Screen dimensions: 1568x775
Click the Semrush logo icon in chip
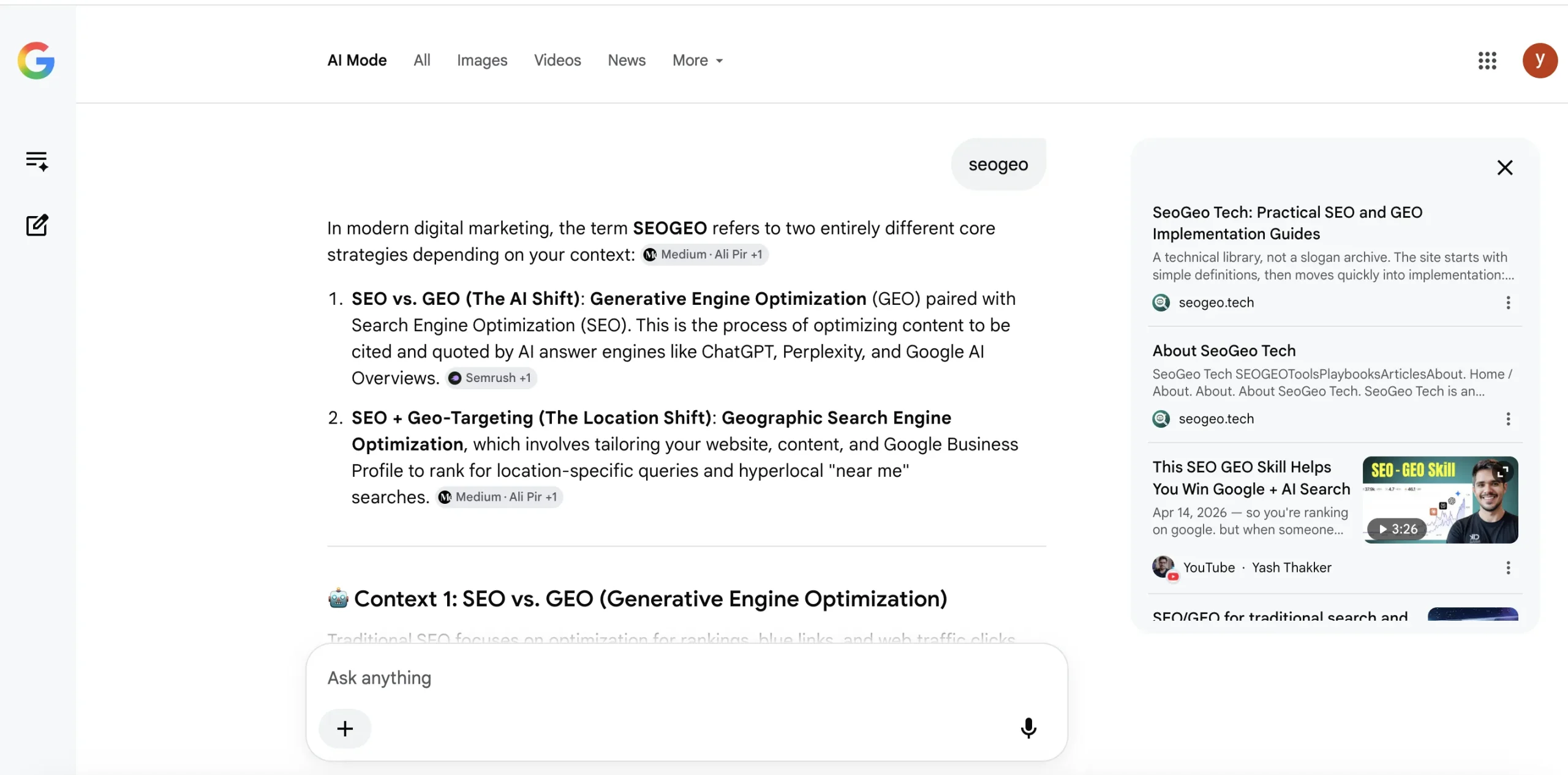[454, 378]
